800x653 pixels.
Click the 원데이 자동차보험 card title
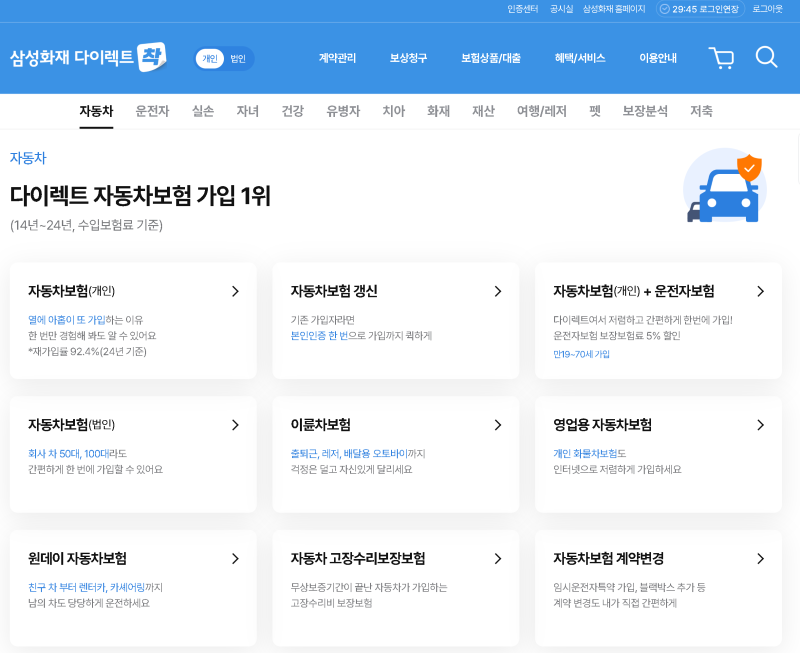(x=77, y=559)
